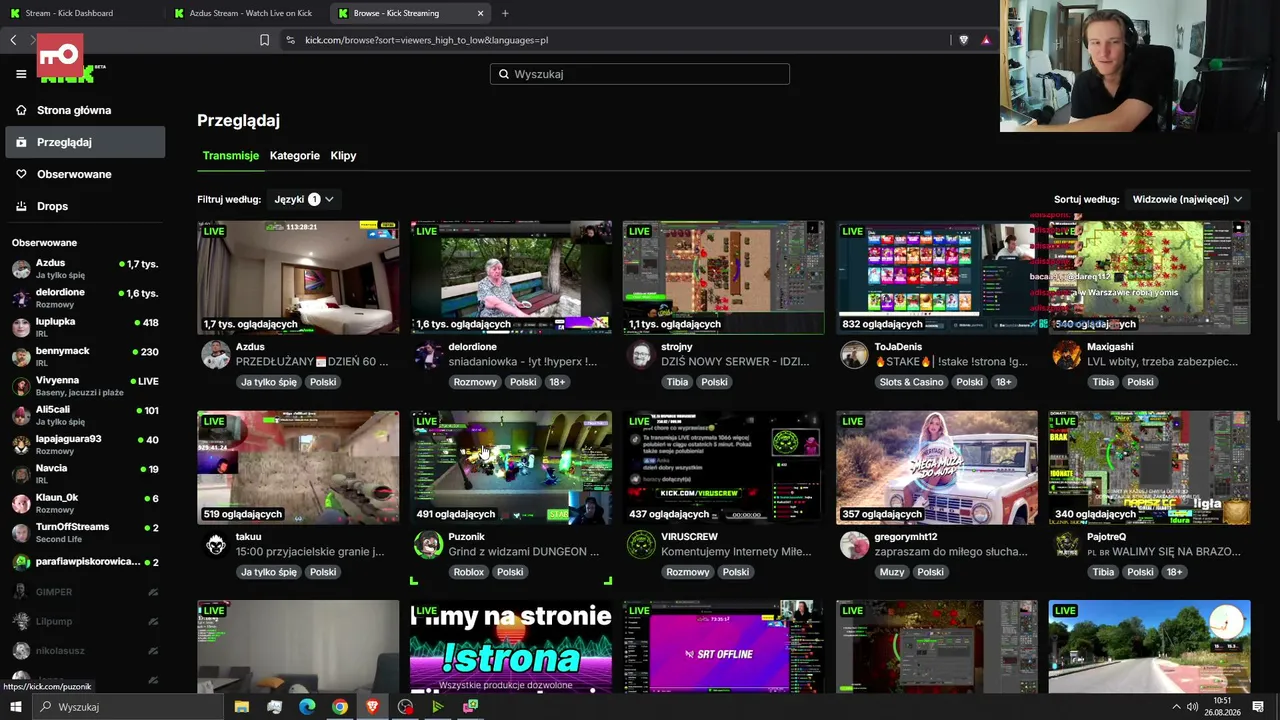Expand the Języki language filter
Viewport: 1280px width, 720px height.
(304, 199)
